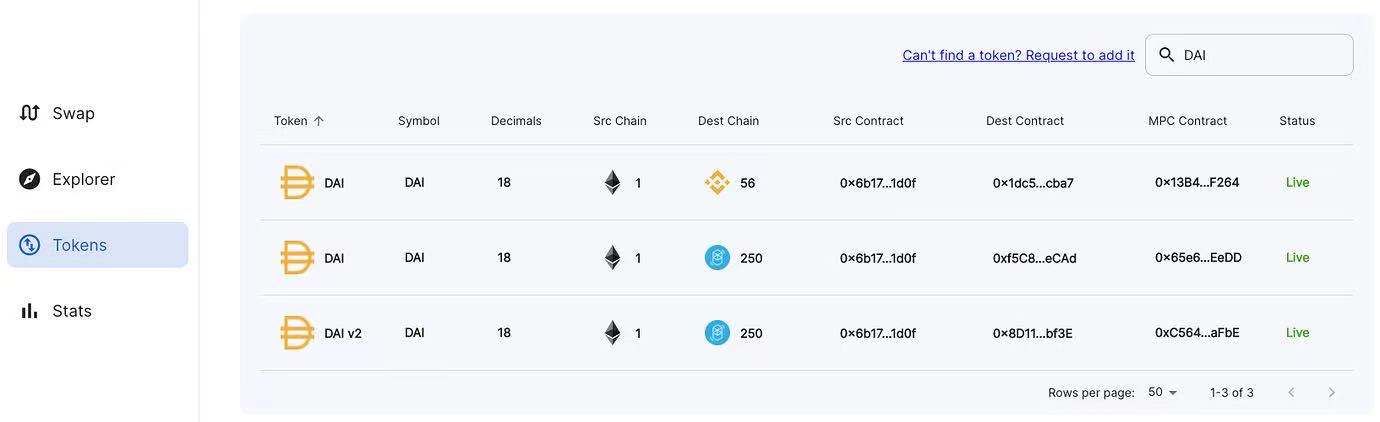Click the search magnifier icon
The image size is (1380, 422).
[x=1166, y=55]
